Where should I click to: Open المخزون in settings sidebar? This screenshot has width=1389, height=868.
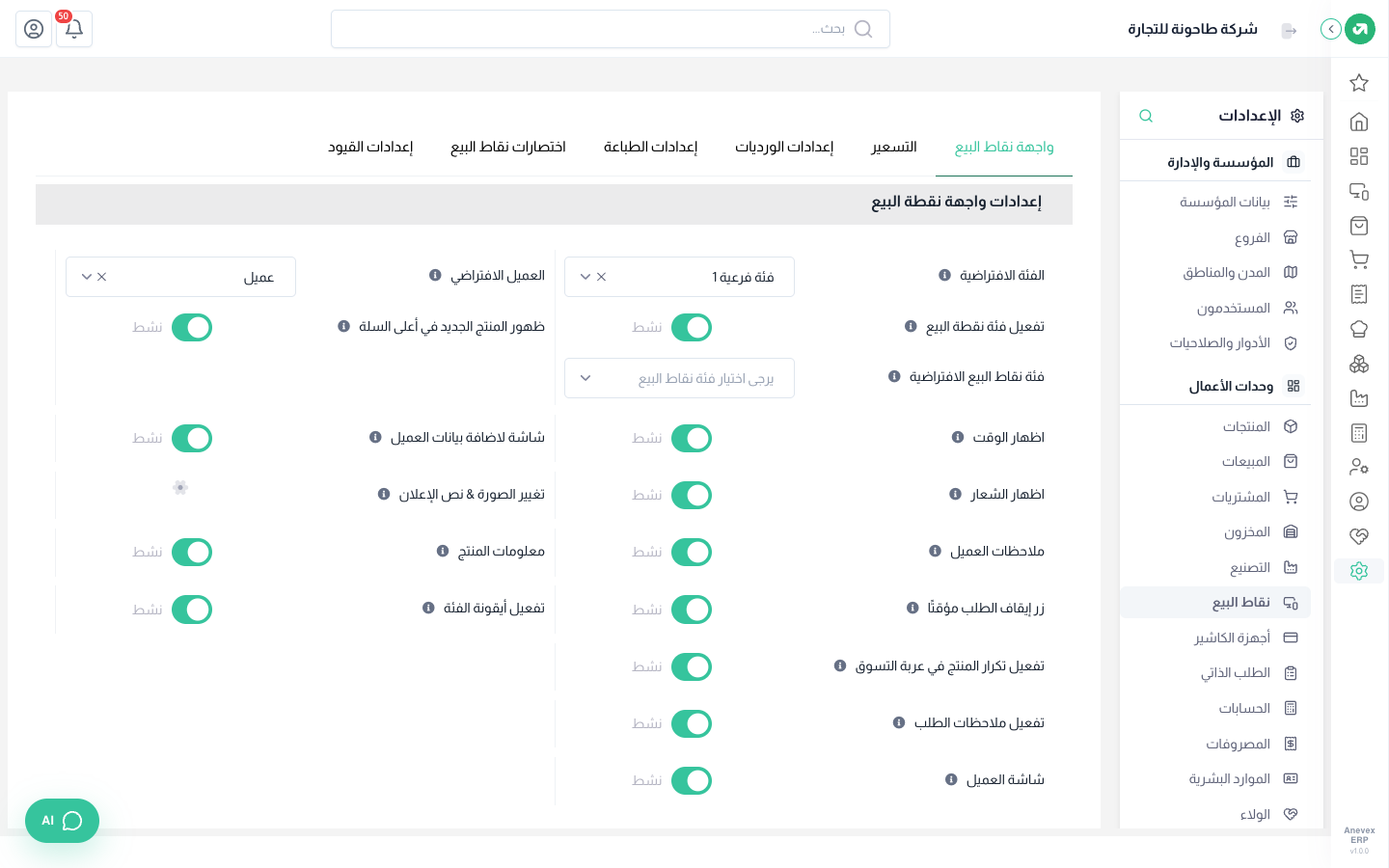point(1215,531)
